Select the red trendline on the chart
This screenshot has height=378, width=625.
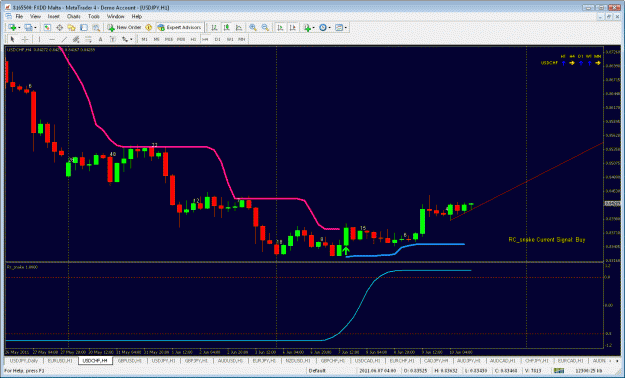[526, 182]
